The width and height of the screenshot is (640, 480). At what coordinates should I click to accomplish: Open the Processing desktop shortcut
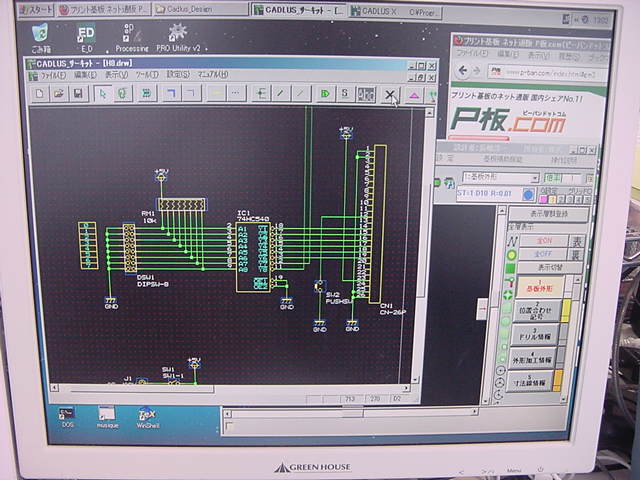click(131, 38)
